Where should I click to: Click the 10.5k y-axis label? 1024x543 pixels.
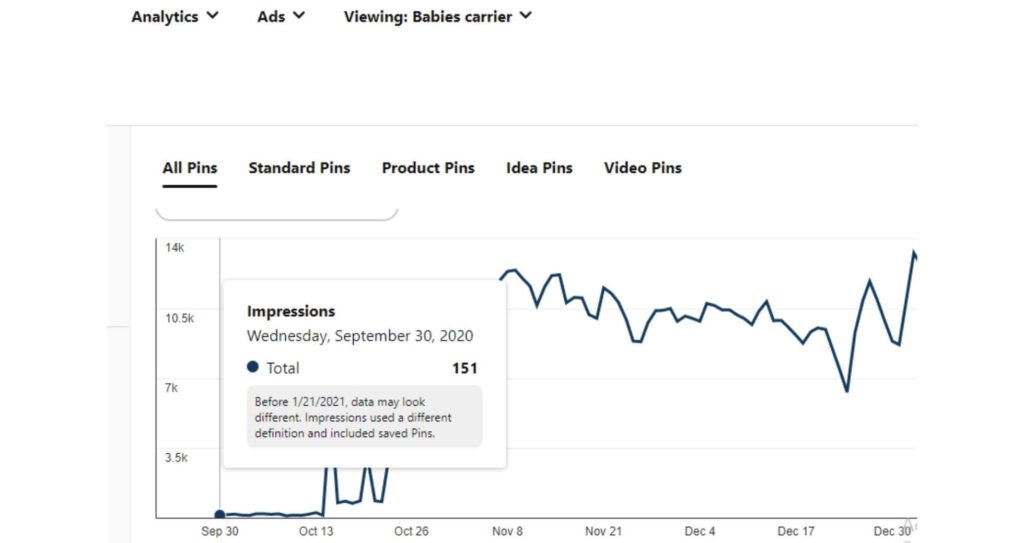pos(180,318)
